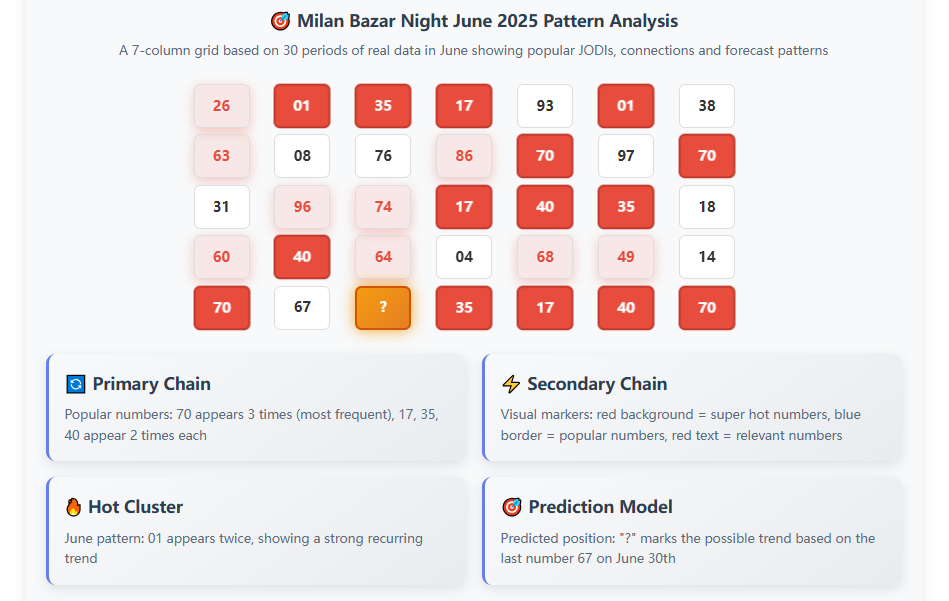Select the red cell labeled 01 in the second column

coord(302,106)
